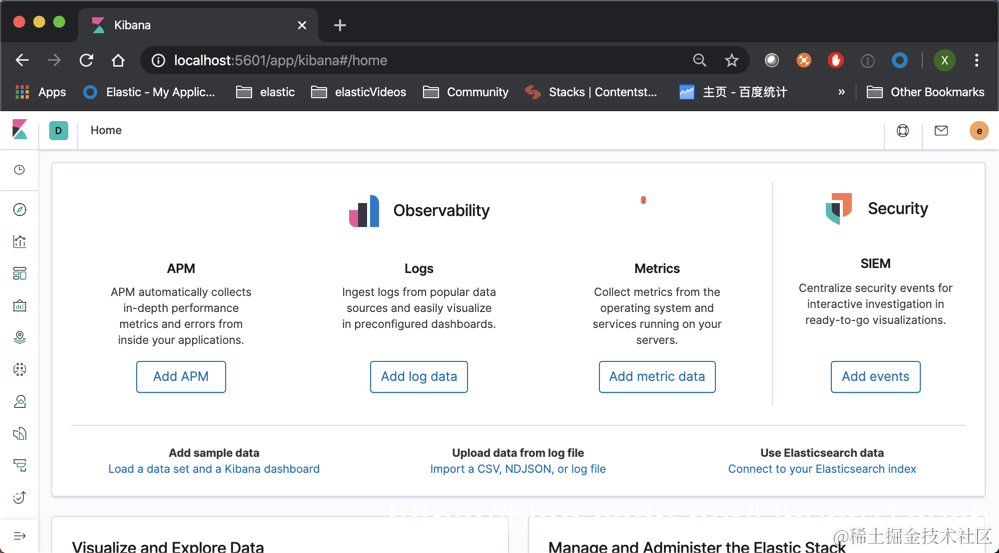
Task: Expand the side navigation menu
Action: coord(20,536)
